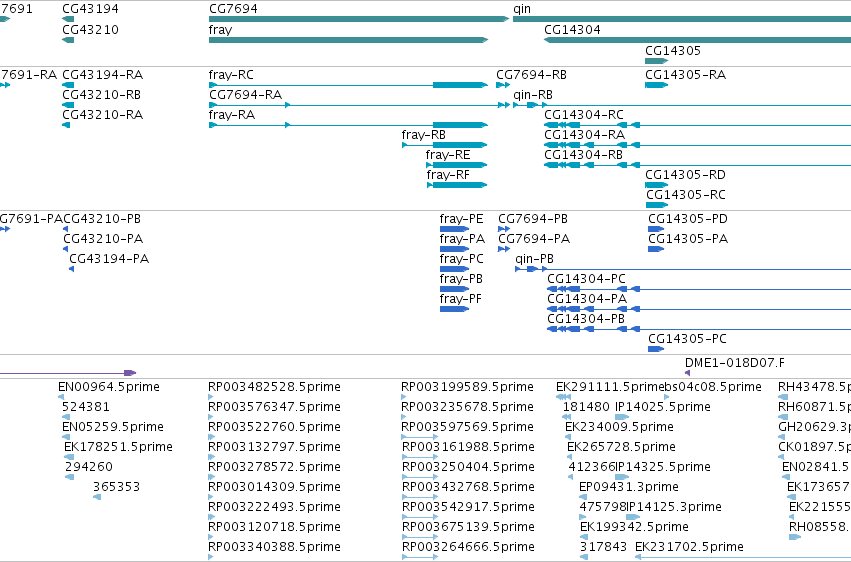
Task: Click the EK234009.5prime EST label
Action: click(619, 427)
